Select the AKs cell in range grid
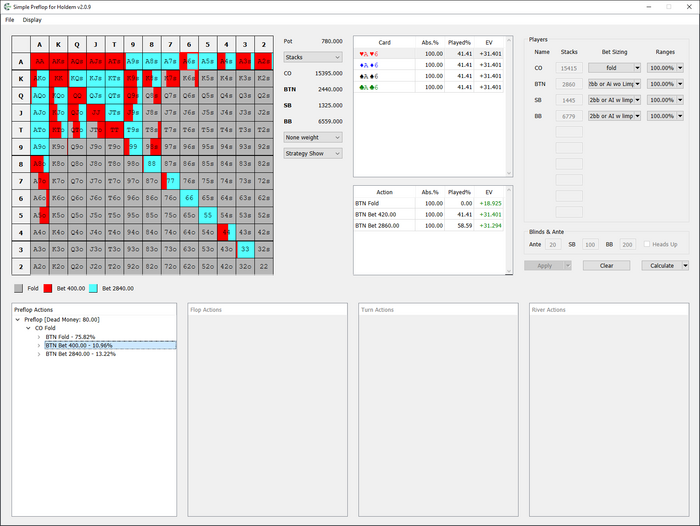The height and width of the screenshot is (526, 700). tap(58, 62)
